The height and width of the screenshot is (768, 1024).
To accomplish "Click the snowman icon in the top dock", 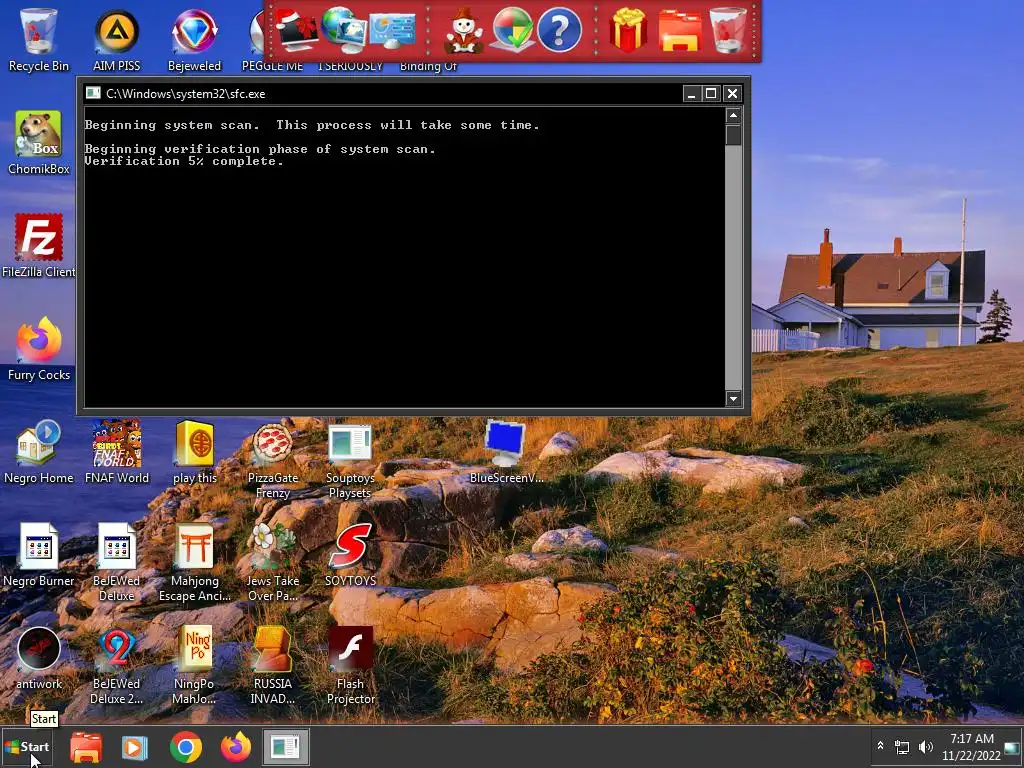I will (464, 30).
